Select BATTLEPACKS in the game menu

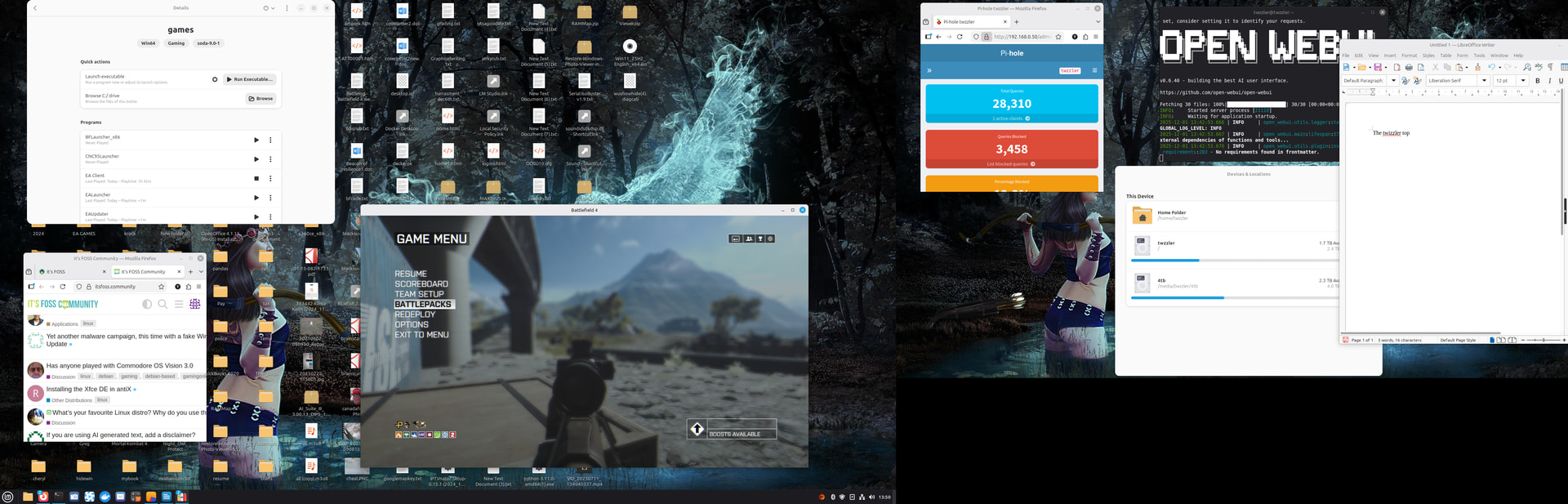click(422, 304)
